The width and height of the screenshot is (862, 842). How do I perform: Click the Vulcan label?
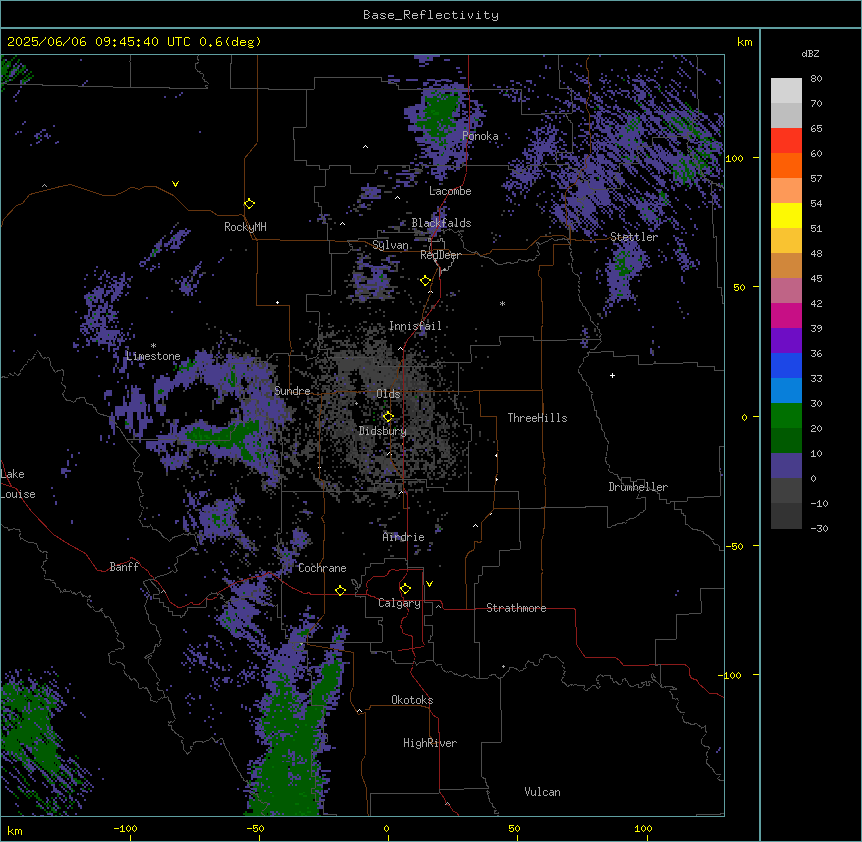[x=543, y=792]
